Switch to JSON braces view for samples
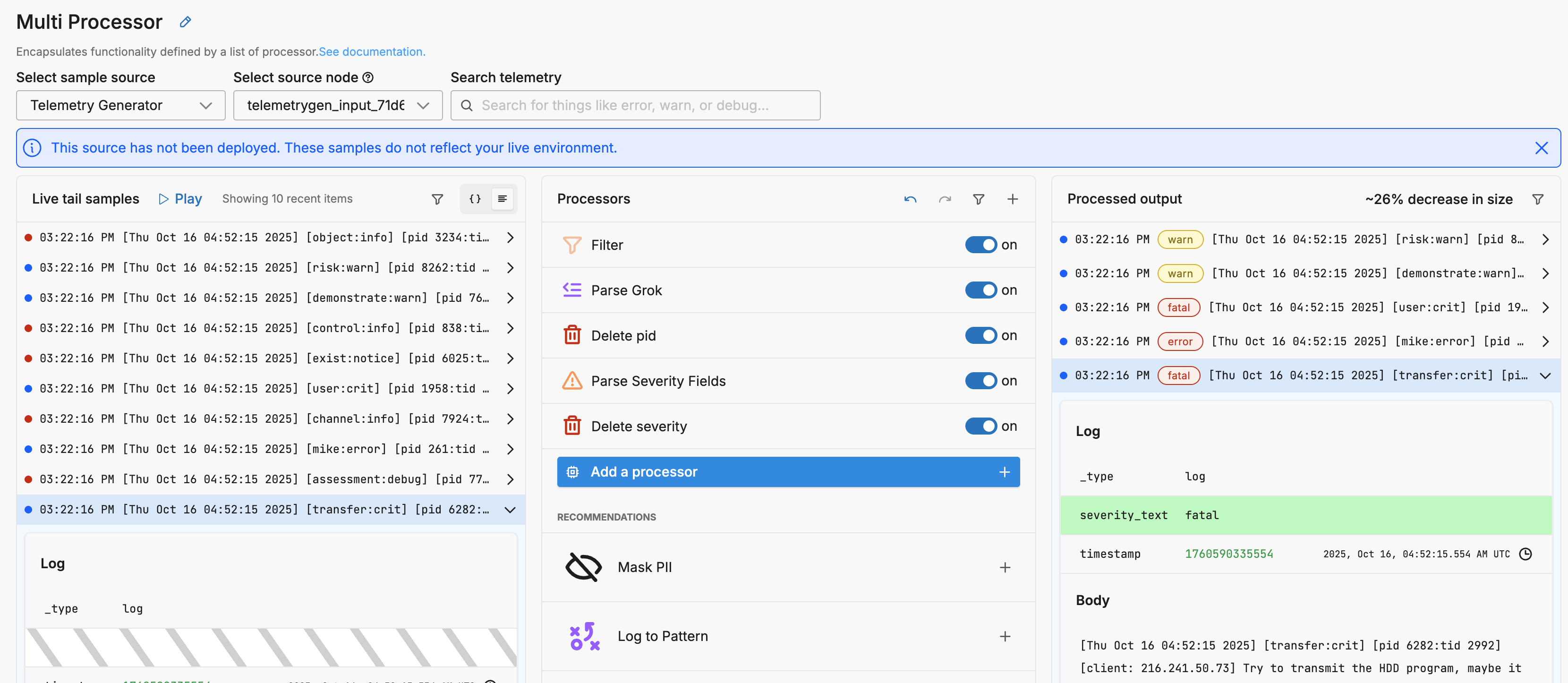 [x=475, y=199]
